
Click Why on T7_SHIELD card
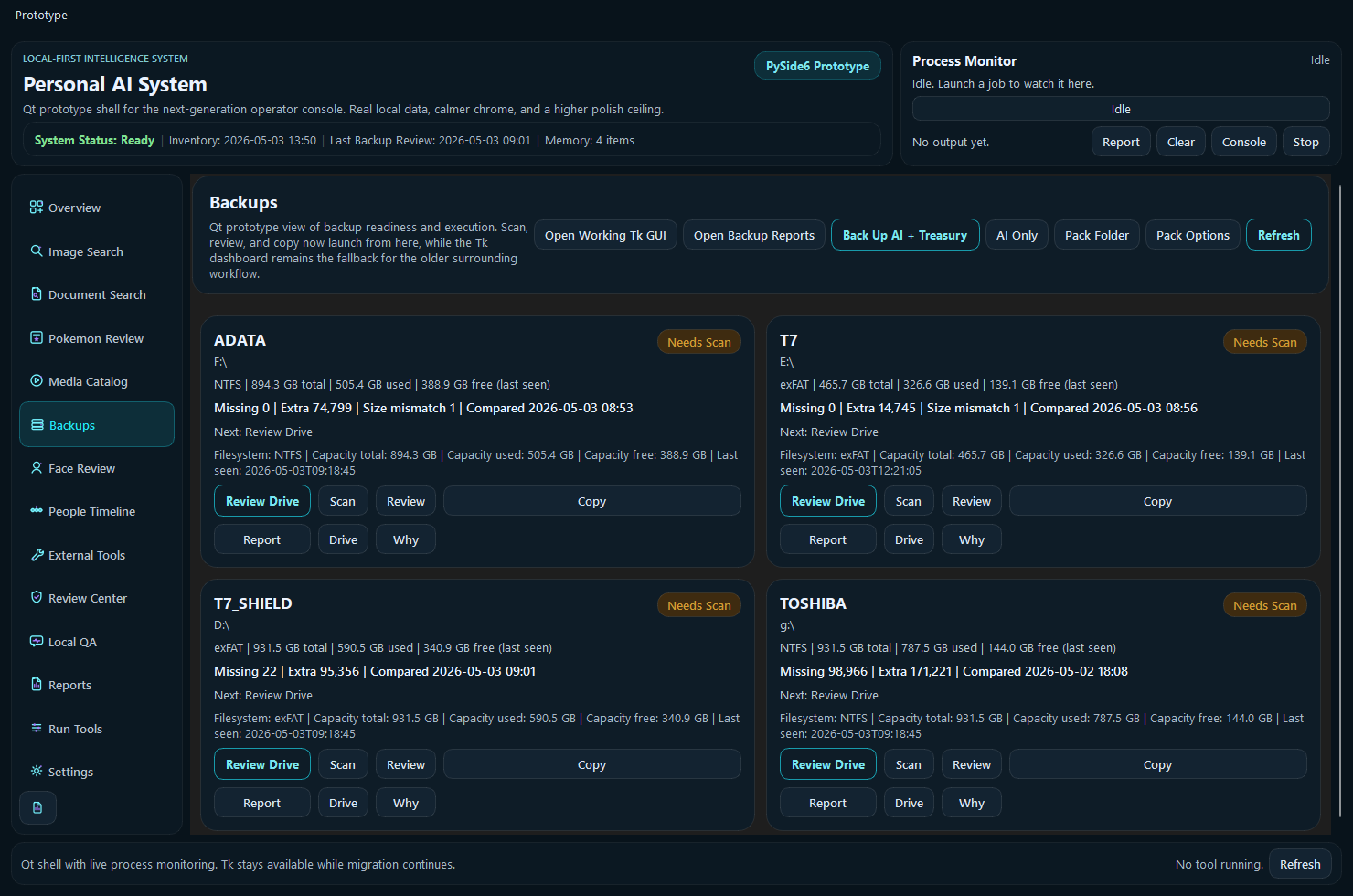[x=406, y=803]
